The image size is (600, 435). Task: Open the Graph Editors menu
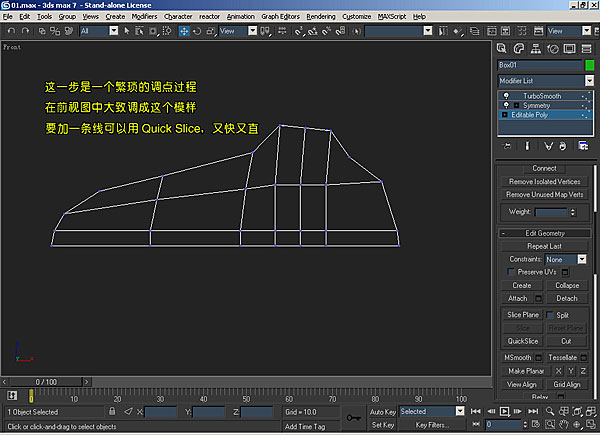(x=280, y=16)
